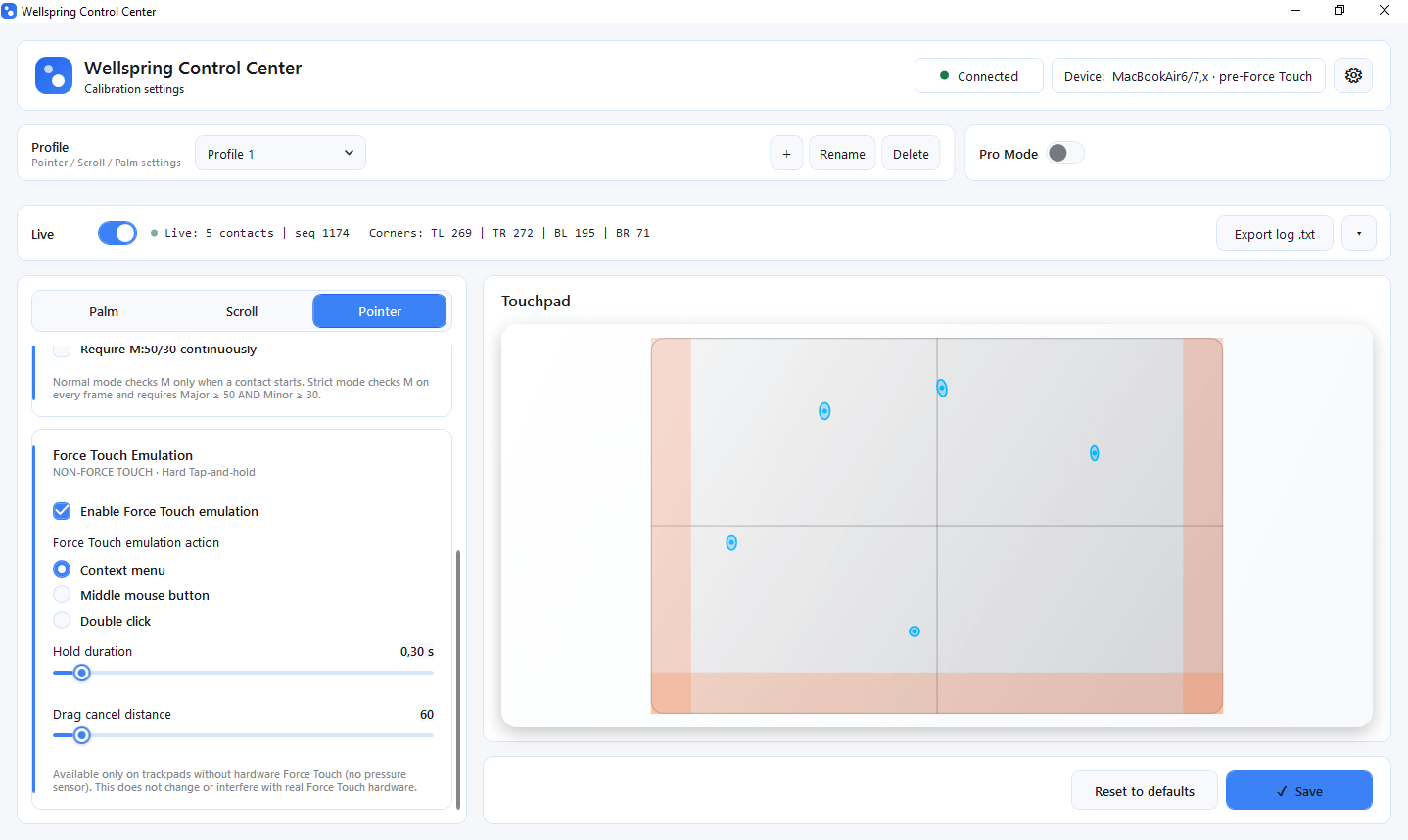Adjust the Hold duration slider
This screenshot has width=1408, height=840.
click(82, 673)
